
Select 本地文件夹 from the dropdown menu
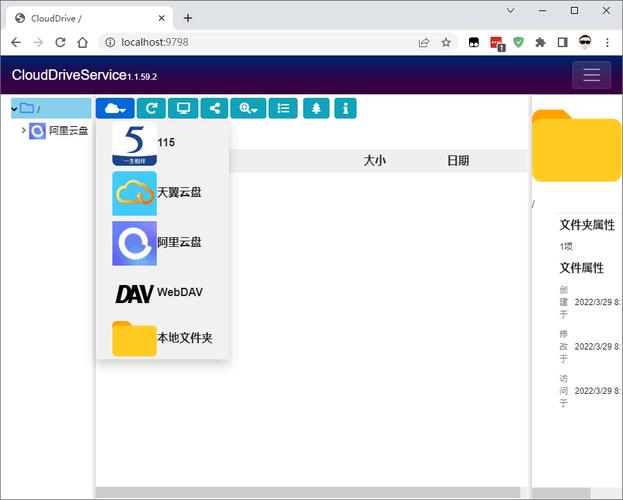(x=162, y=339)
